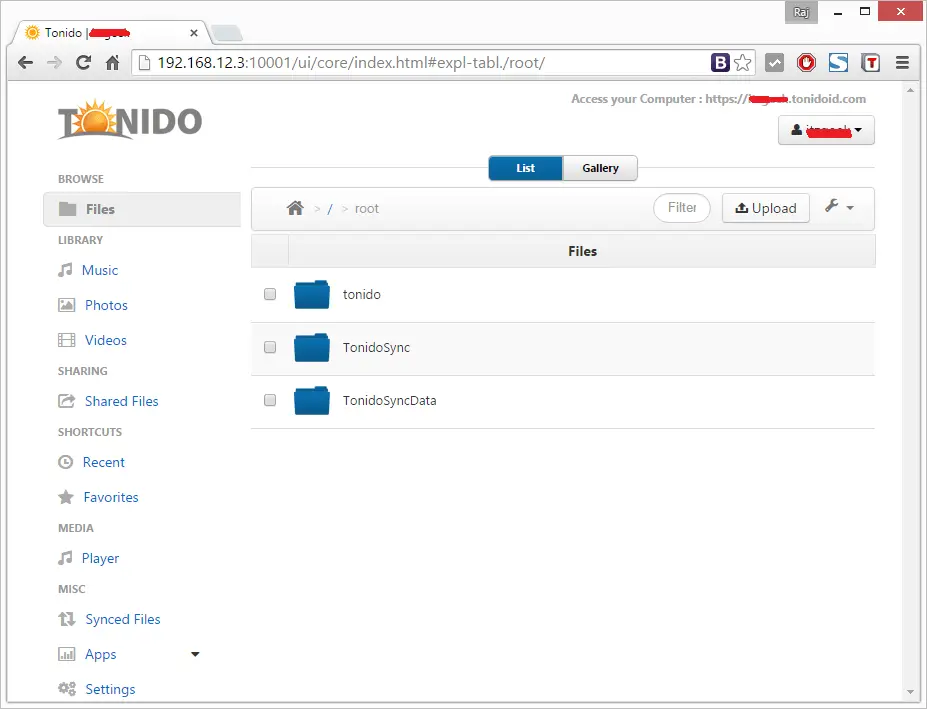Click the tonido folder name
The width and height of the screenshot is (927, 709).
[x=362, y=294]
